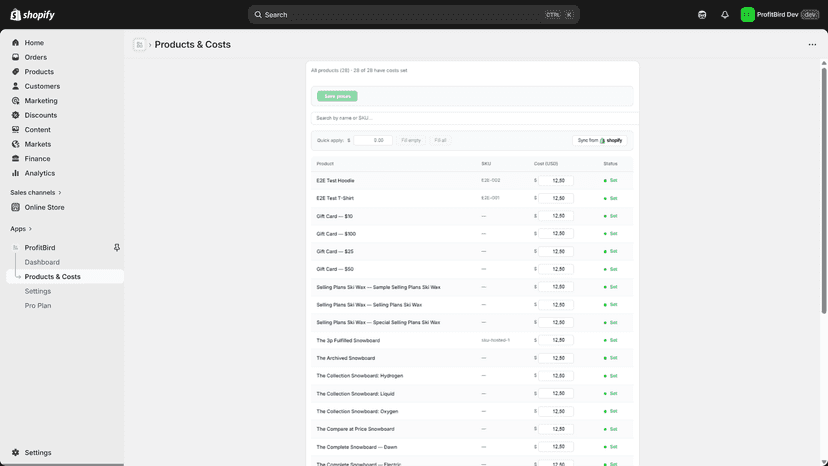Click the page vertical scrollbar

point(824,190)
